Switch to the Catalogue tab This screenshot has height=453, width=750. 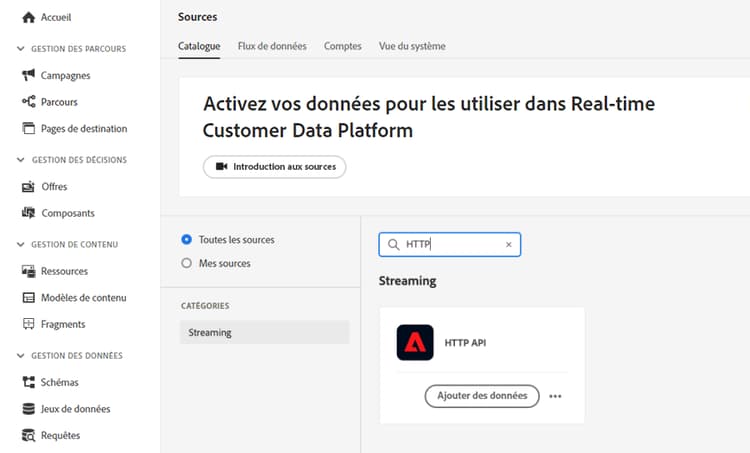tap(199, 46)
